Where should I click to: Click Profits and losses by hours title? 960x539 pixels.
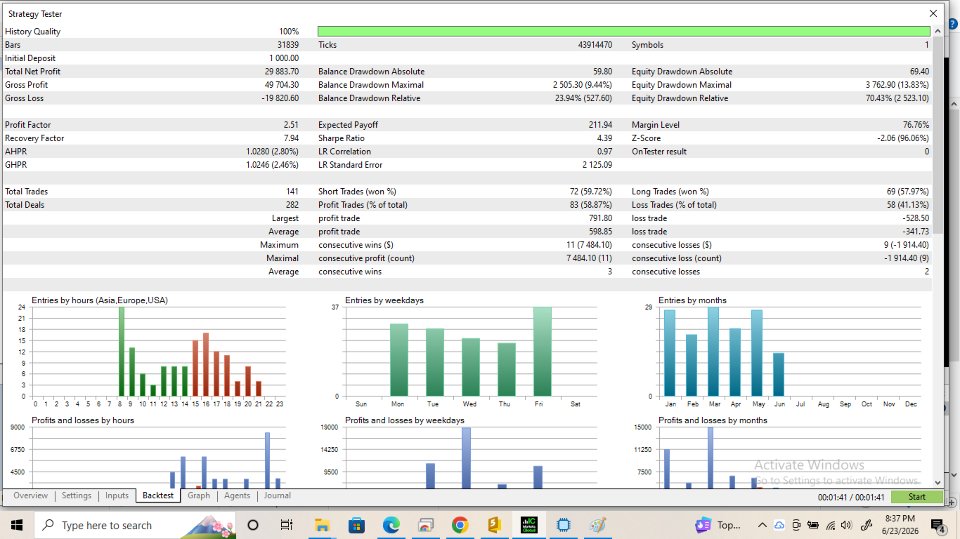coord(83,420)
